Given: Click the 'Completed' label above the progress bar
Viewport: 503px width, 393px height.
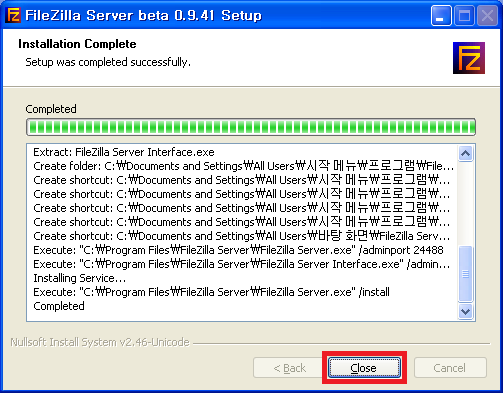Looking at the screenshot, I should point(51,109).
